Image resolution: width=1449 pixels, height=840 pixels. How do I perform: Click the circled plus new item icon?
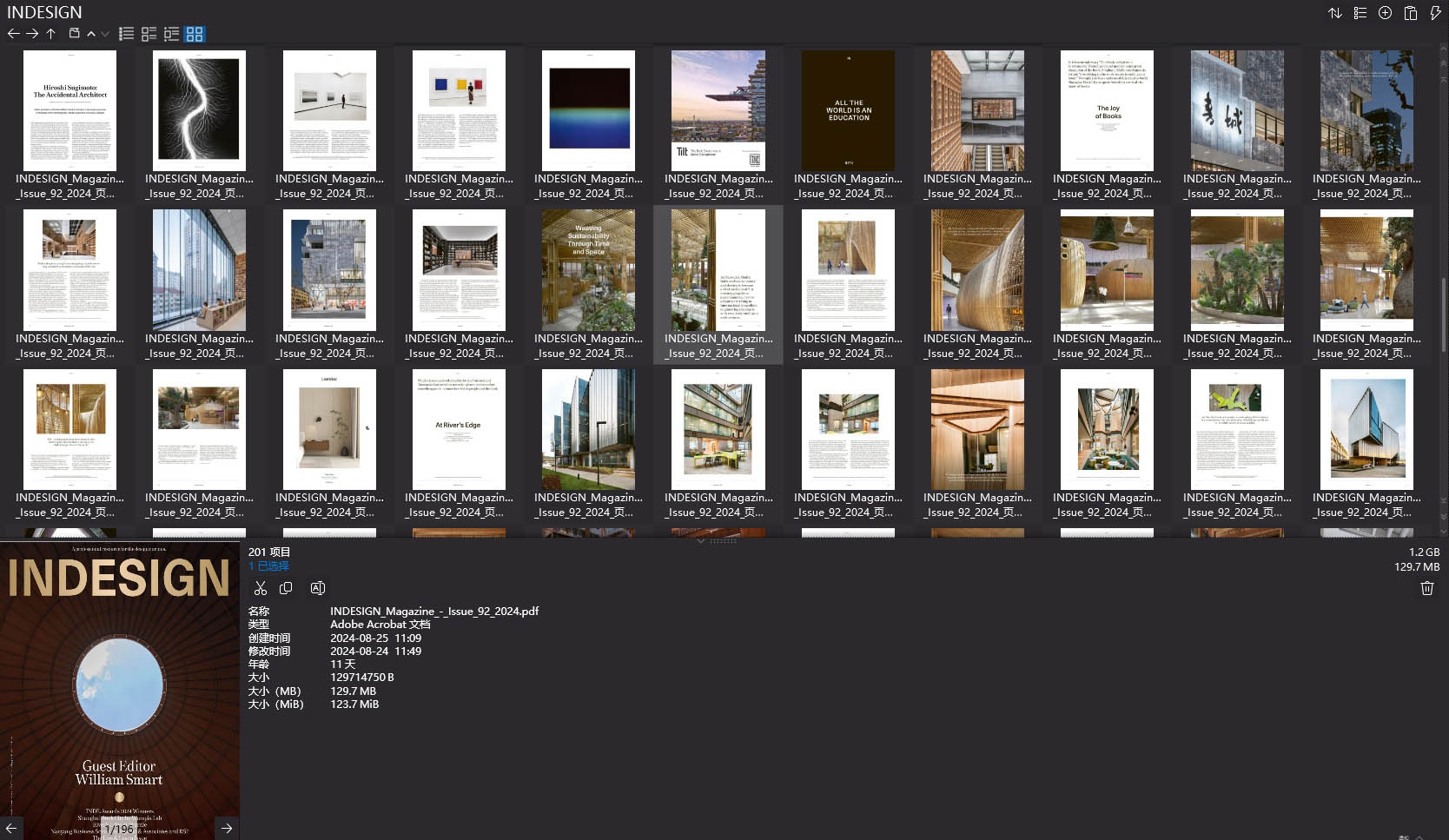pyautogui.click(x=1386, y=13)
